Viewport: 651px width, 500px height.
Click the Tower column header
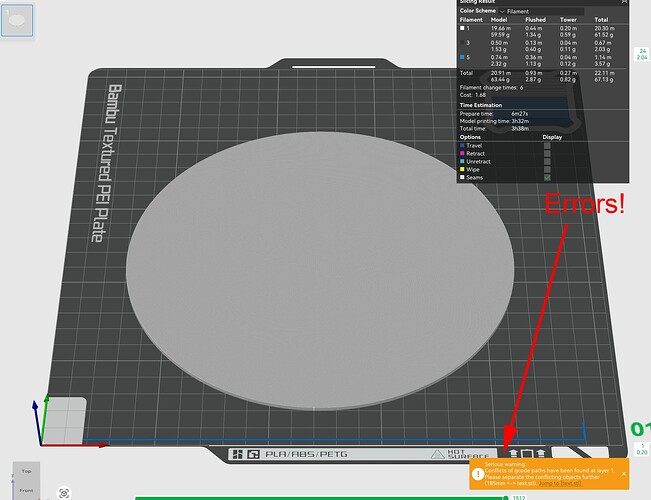568,20
